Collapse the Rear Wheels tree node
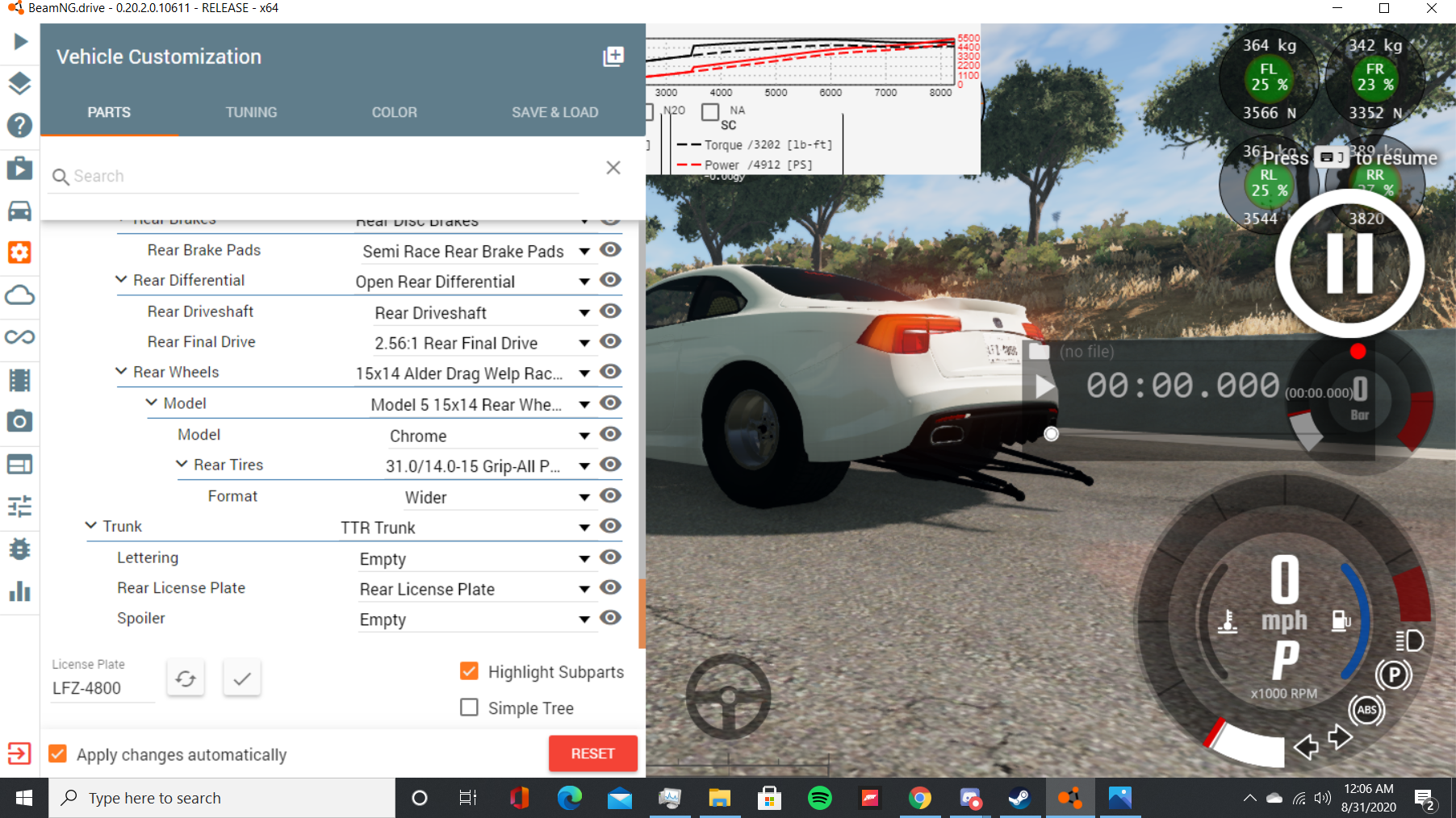This screenshot has height=818, width=1456. click(x=121, y=371)
